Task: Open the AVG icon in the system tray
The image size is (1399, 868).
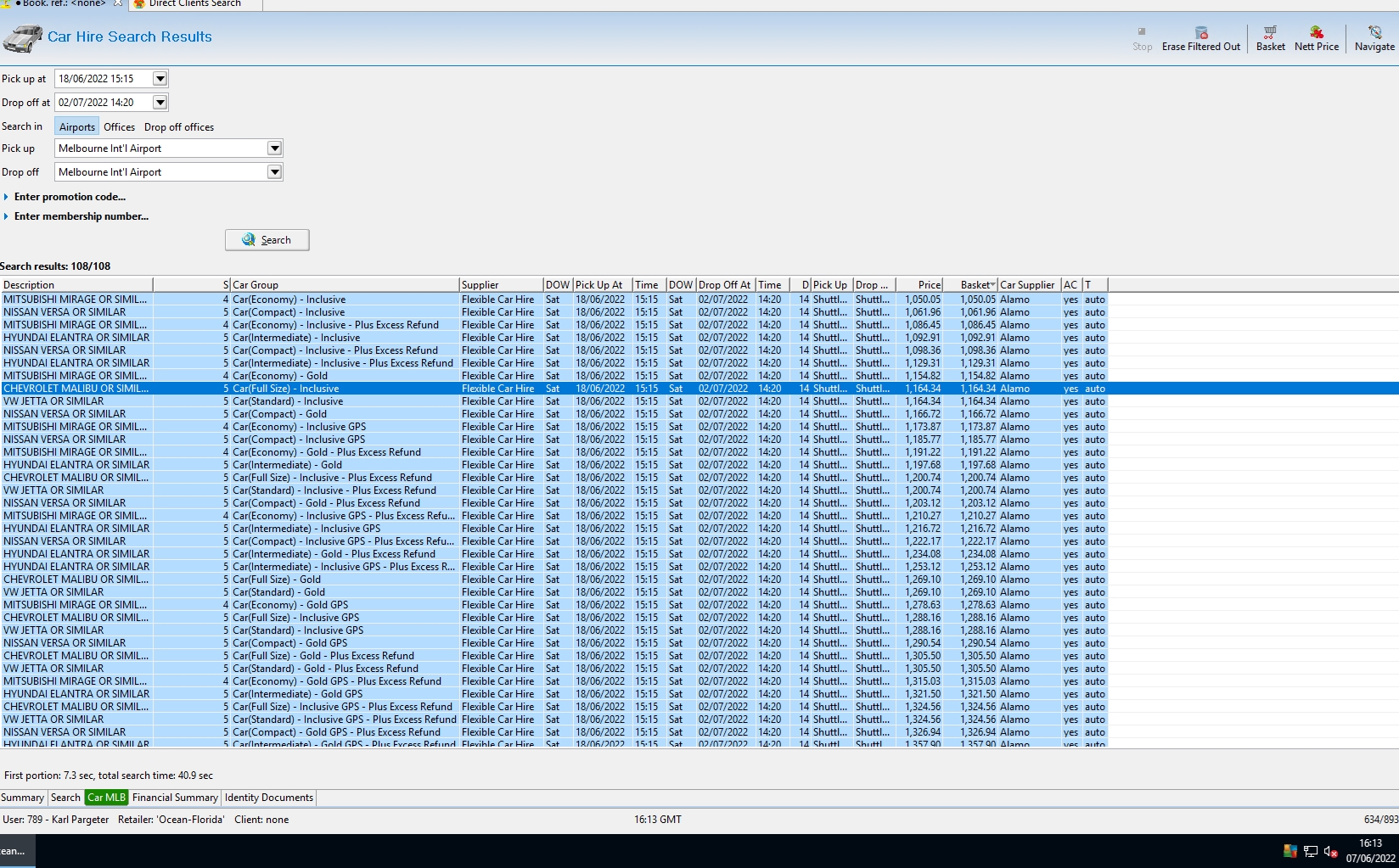Action: 1290,851
